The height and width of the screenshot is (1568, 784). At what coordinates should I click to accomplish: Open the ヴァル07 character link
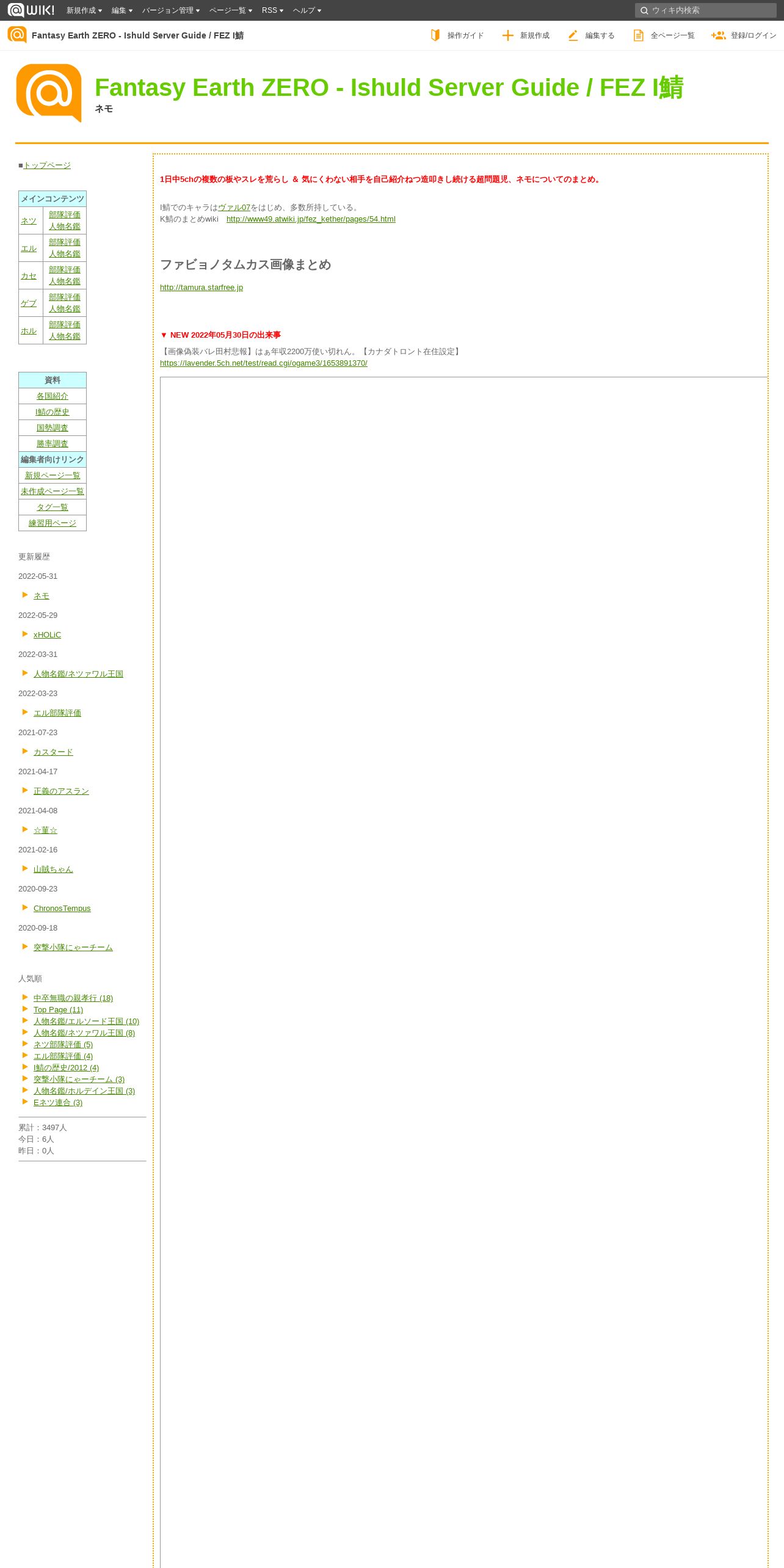234,207
